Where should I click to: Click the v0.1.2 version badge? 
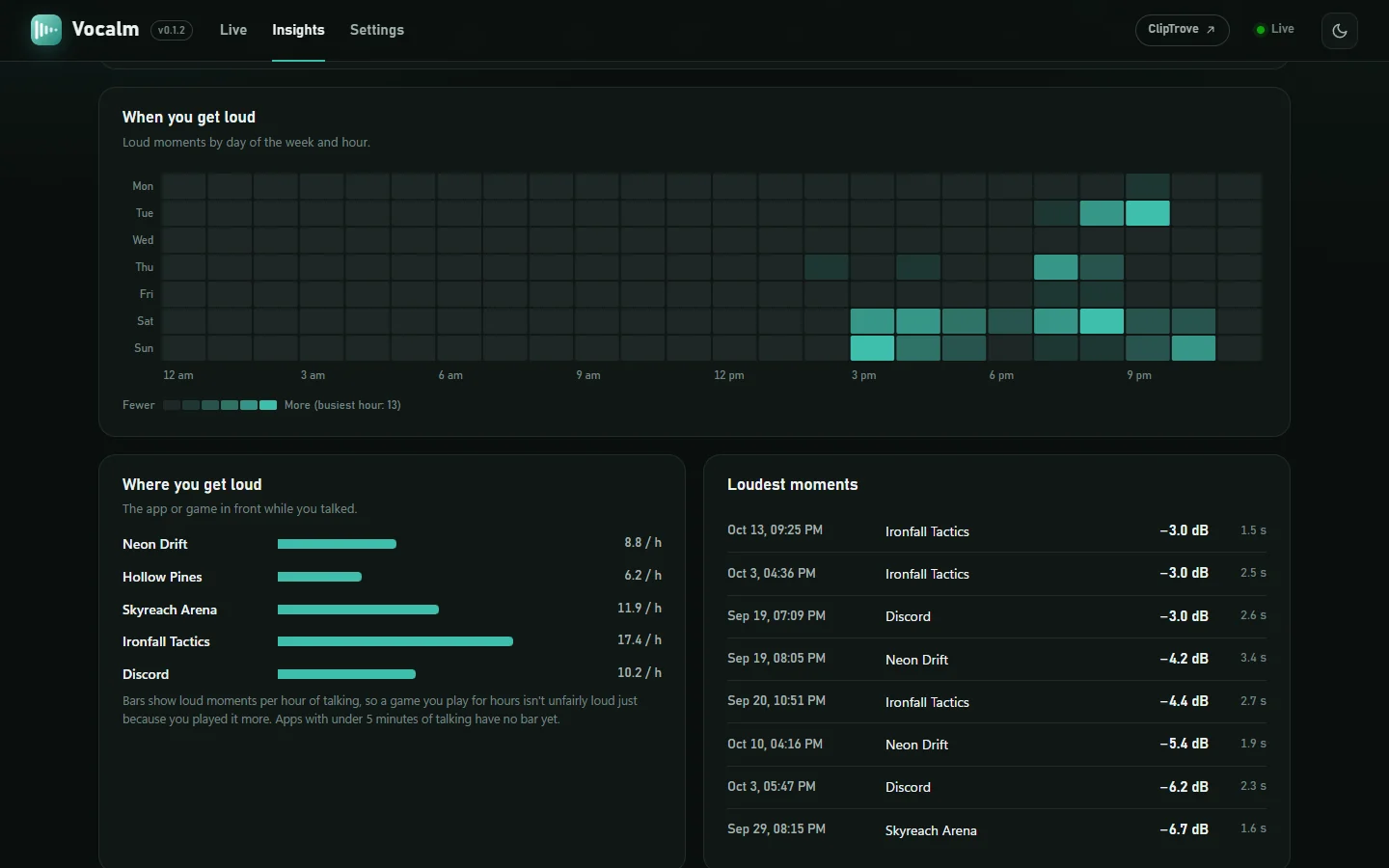[172, 30]
